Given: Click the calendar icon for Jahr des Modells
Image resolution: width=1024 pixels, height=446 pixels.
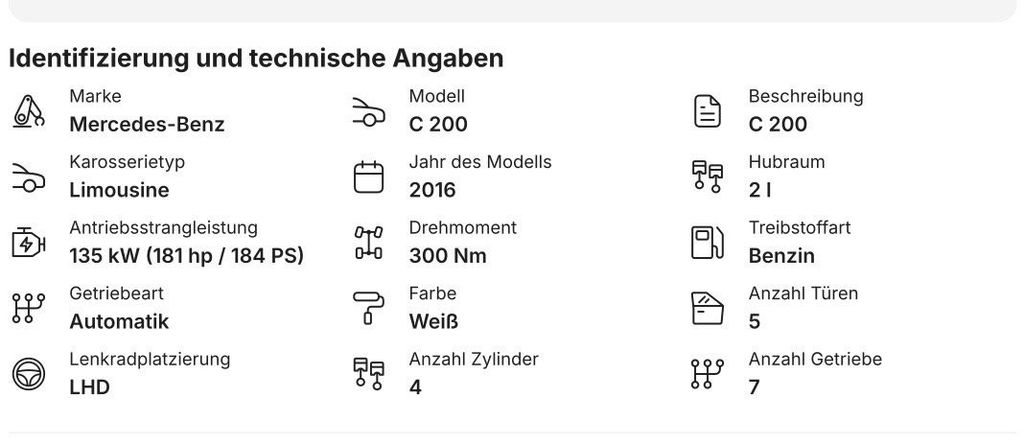Looking at the screenshot, I should [368, 177].
